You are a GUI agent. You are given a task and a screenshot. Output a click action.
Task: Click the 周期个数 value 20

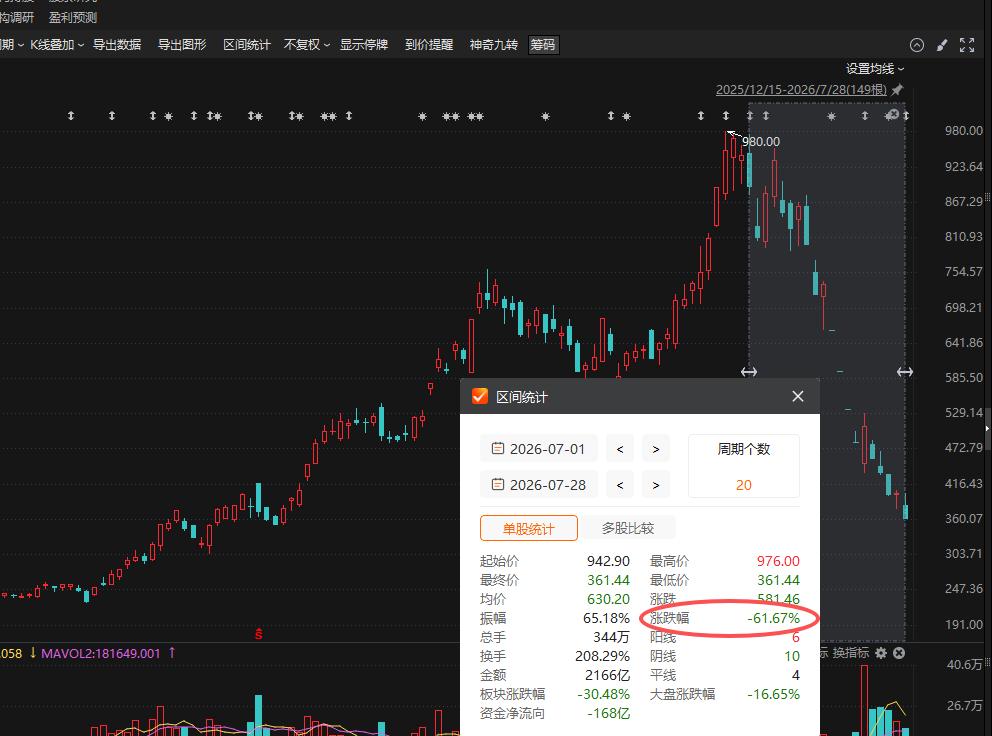click(x=743, y=485)
